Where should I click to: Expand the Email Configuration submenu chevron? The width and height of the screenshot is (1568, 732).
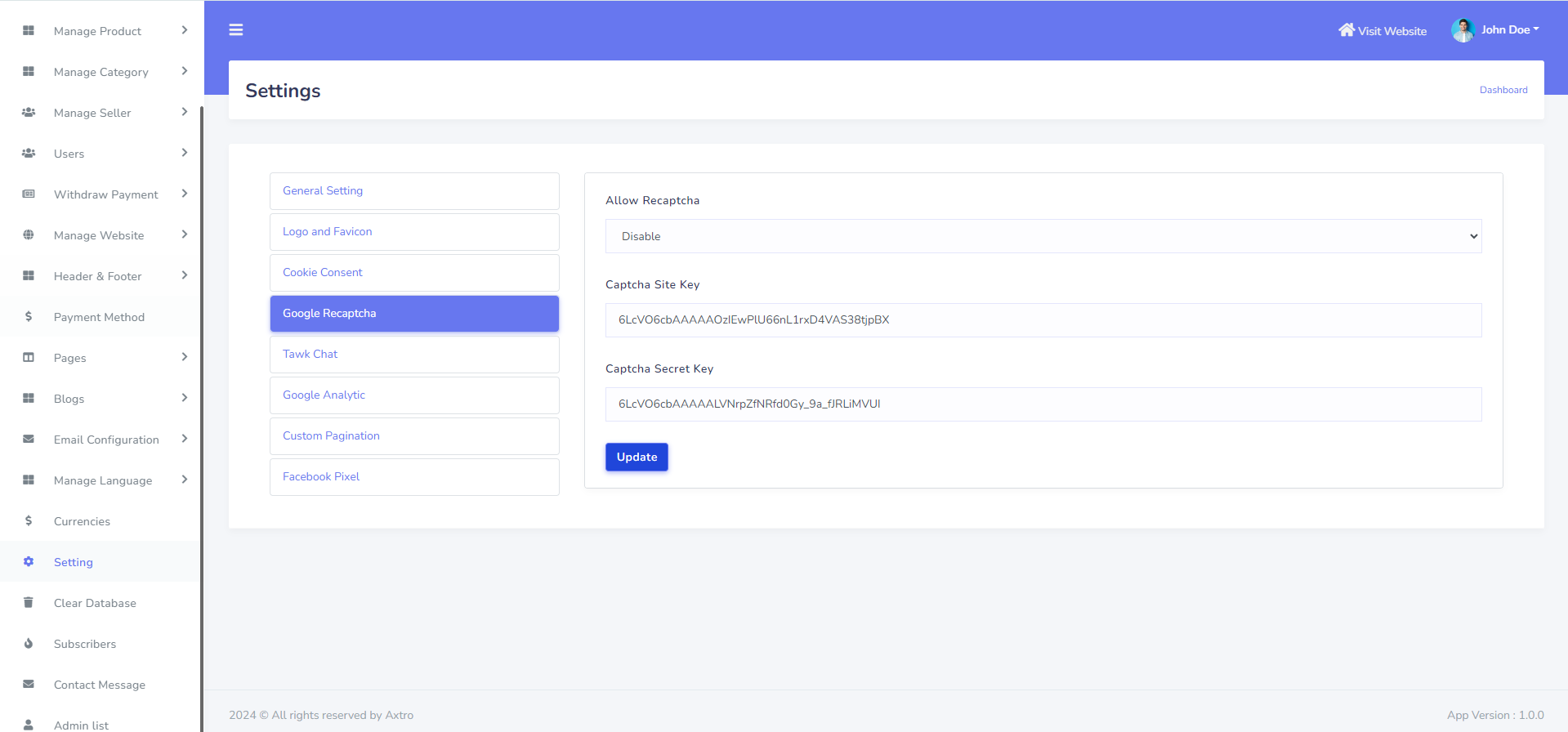point(185,439)
